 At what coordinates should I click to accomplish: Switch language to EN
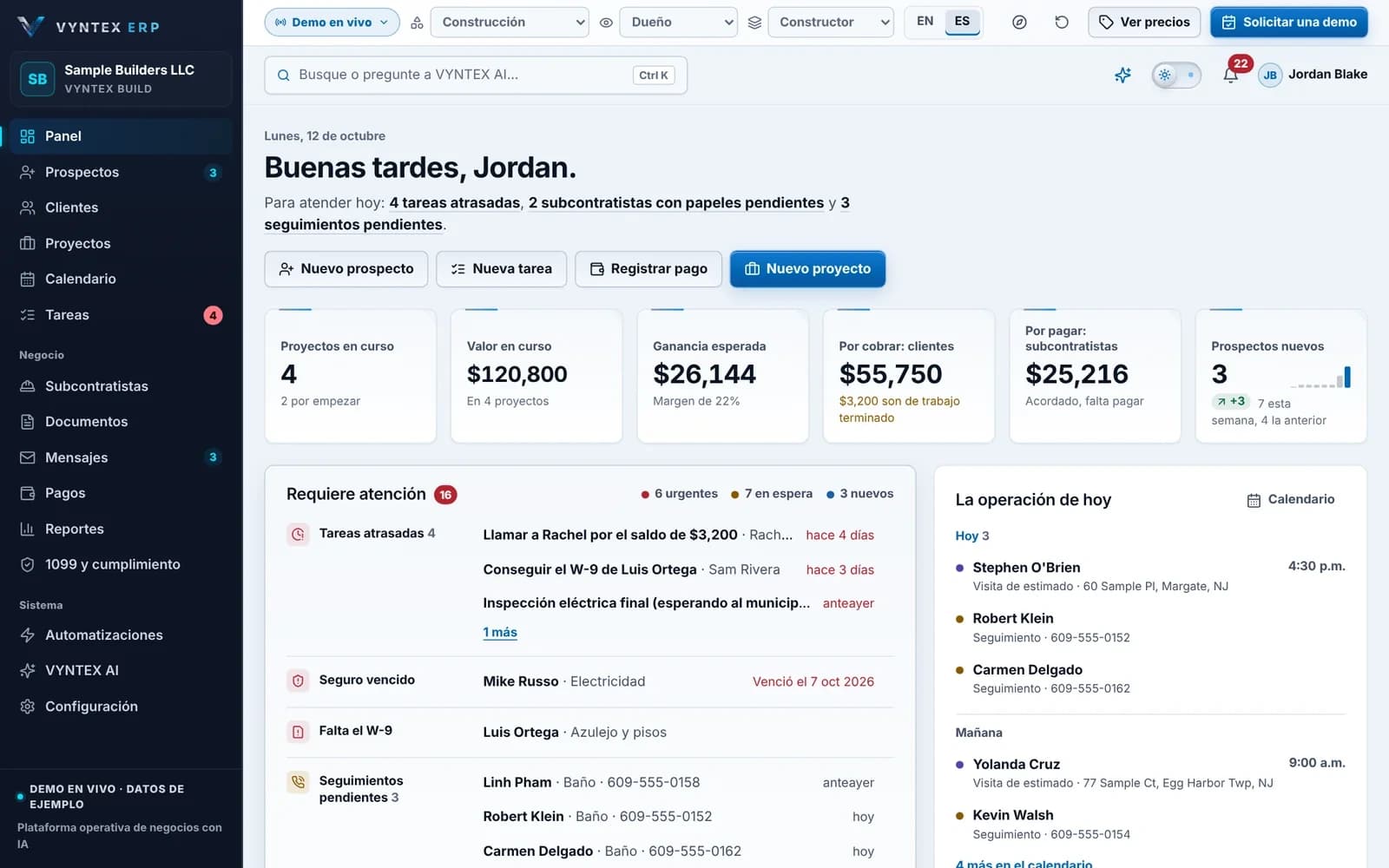(x=925, y=22)
